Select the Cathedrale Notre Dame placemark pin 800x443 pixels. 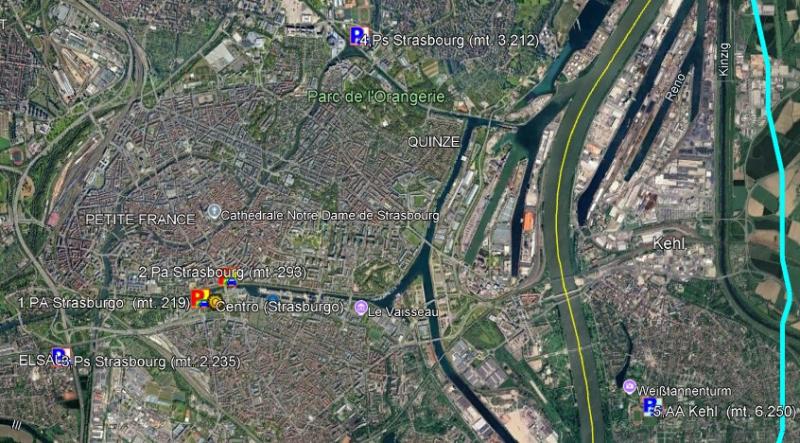click(214, 211)
